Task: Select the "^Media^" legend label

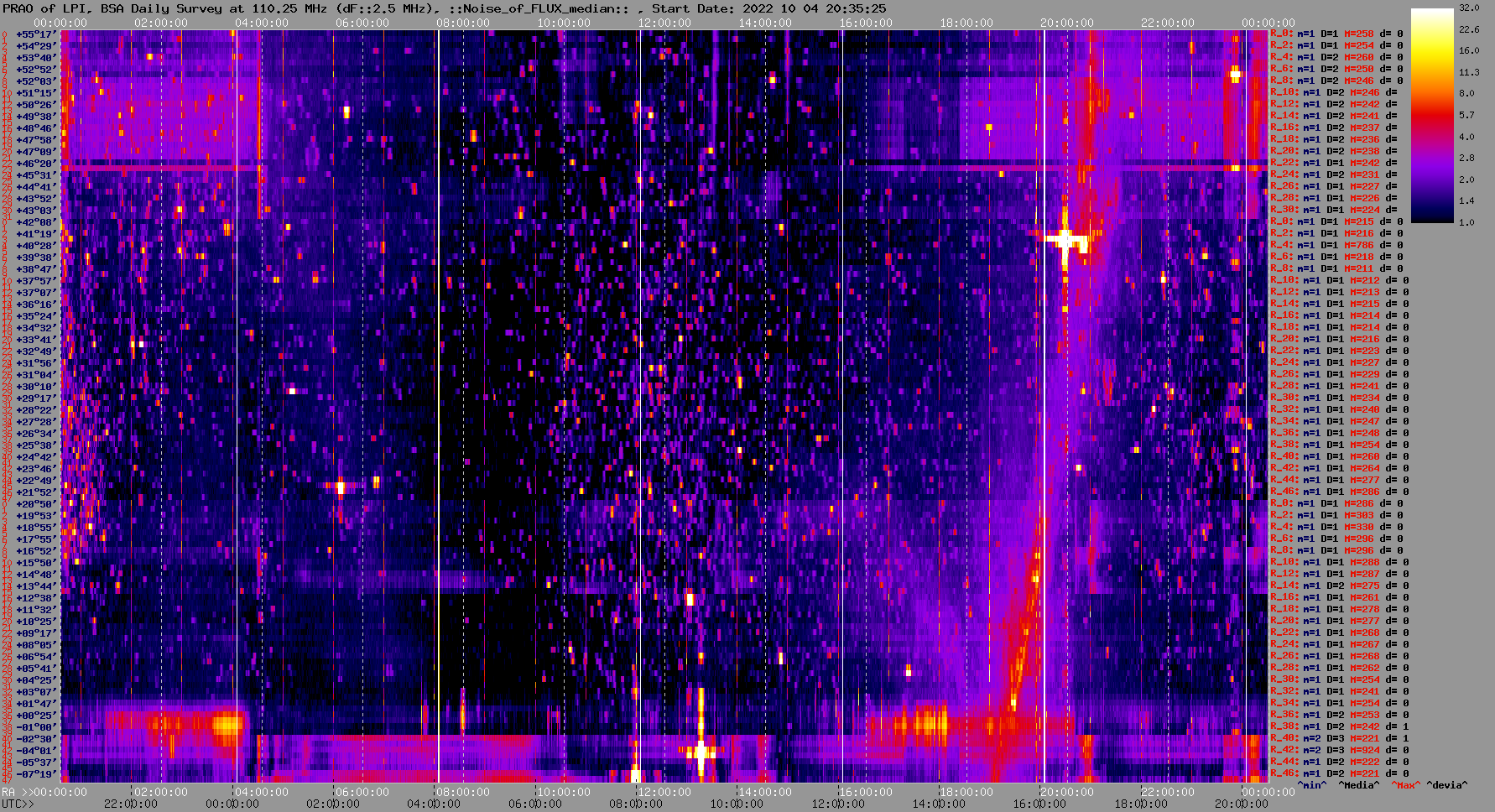Action: coord(1358,785)
